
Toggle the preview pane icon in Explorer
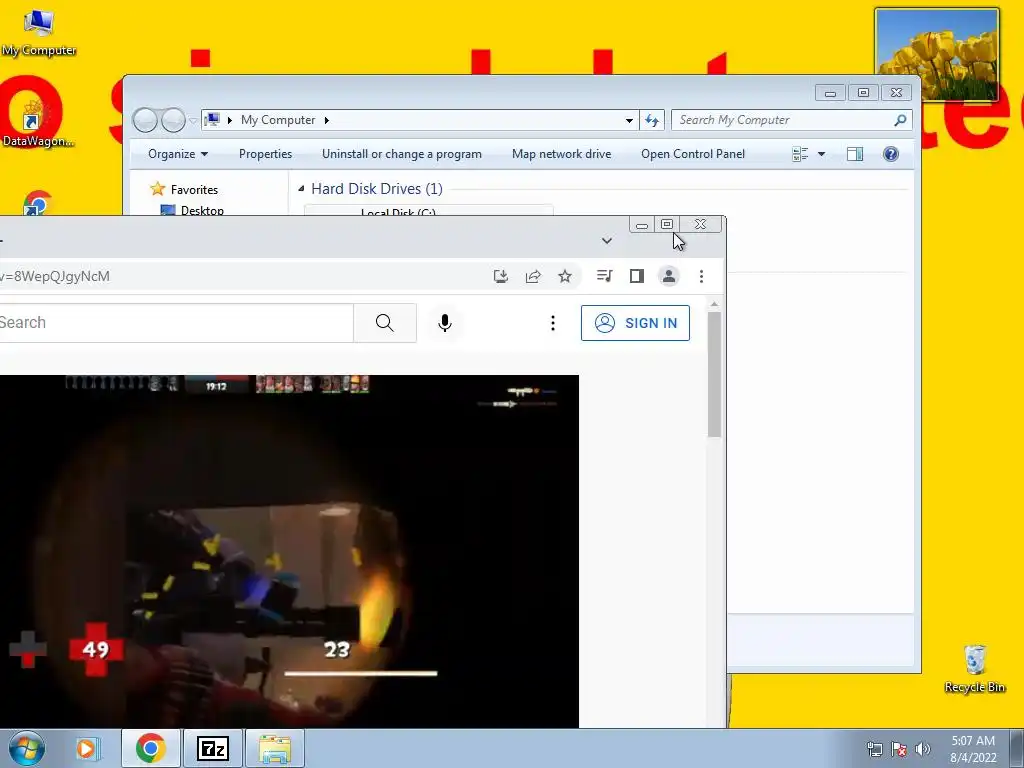[x=855, y=154]
